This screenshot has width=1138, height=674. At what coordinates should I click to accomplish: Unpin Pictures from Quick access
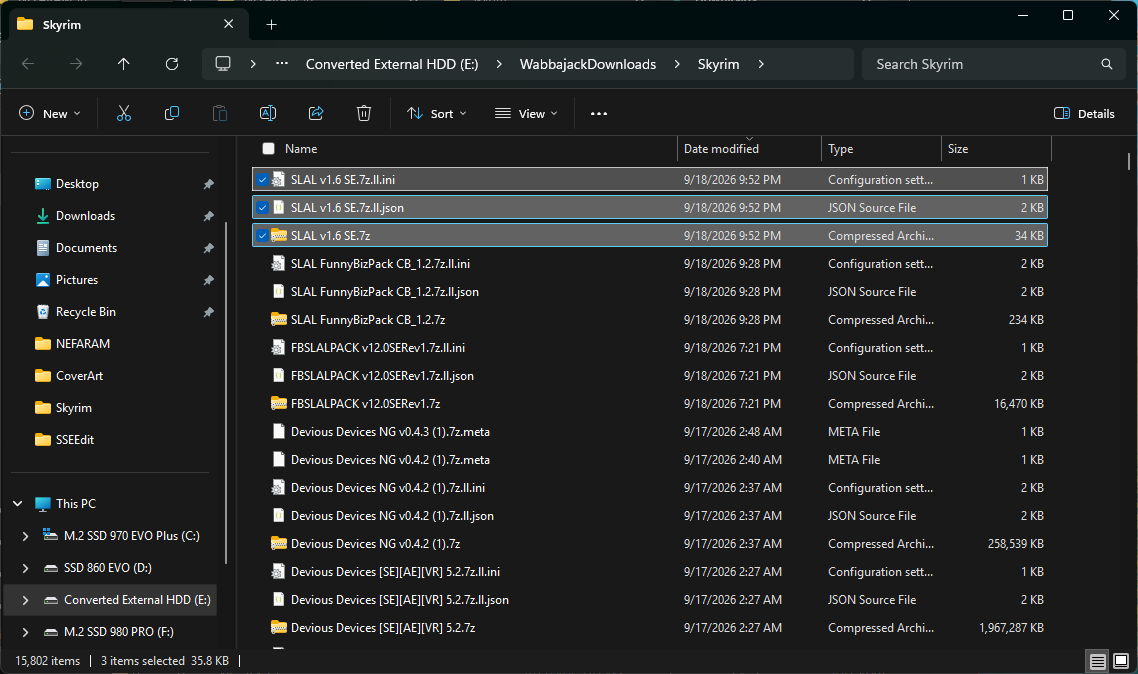[208, 280]
